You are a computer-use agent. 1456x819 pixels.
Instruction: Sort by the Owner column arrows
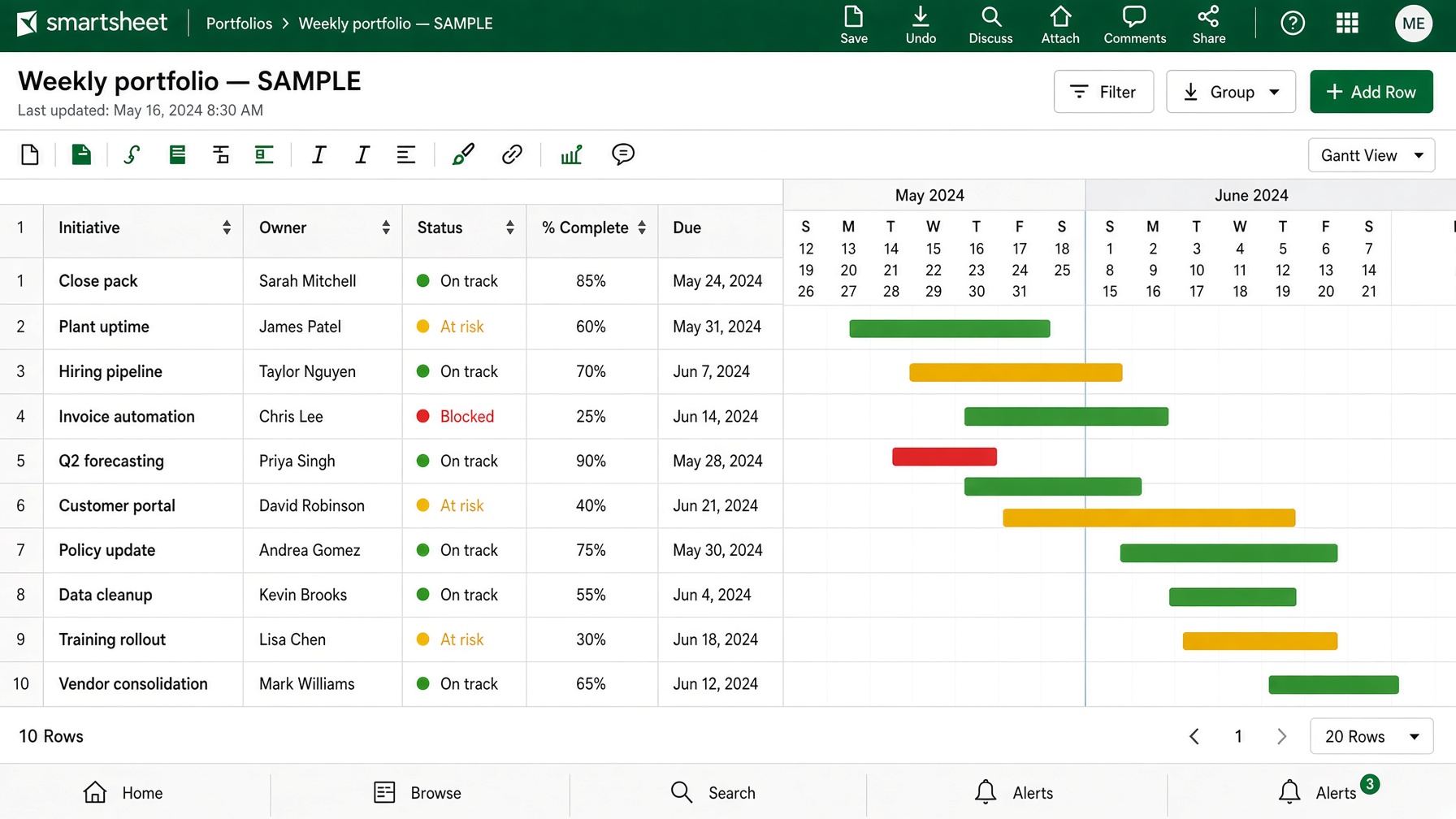click(386, 227)
